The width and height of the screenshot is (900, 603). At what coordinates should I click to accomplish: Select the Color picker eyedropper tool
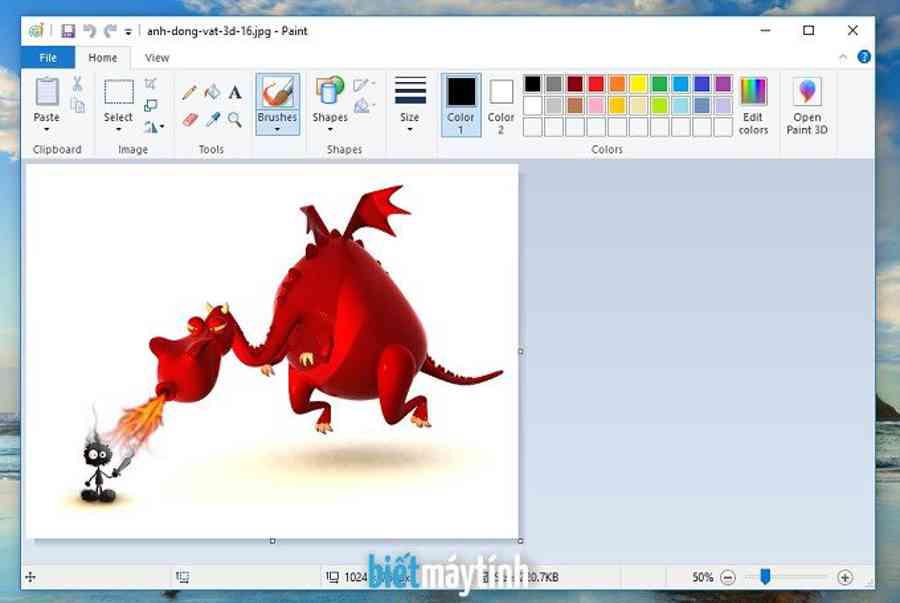pyautogui.click(x=213, y=119)
